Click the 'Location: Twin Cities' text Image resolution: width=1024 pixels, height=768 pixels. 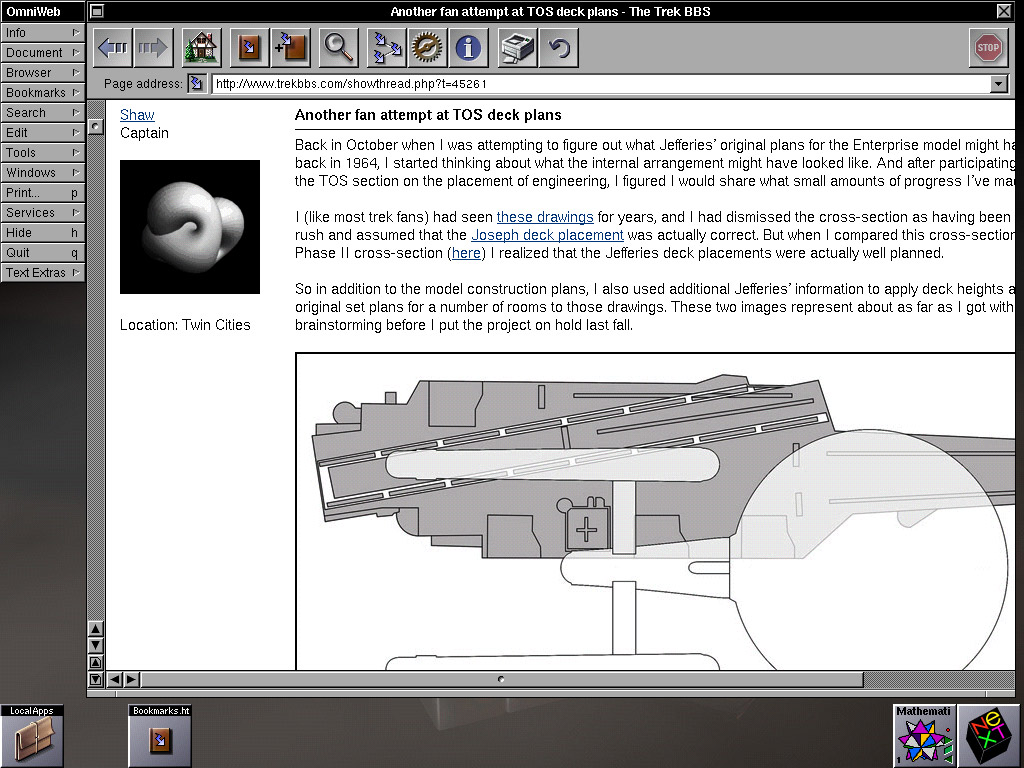185,325
